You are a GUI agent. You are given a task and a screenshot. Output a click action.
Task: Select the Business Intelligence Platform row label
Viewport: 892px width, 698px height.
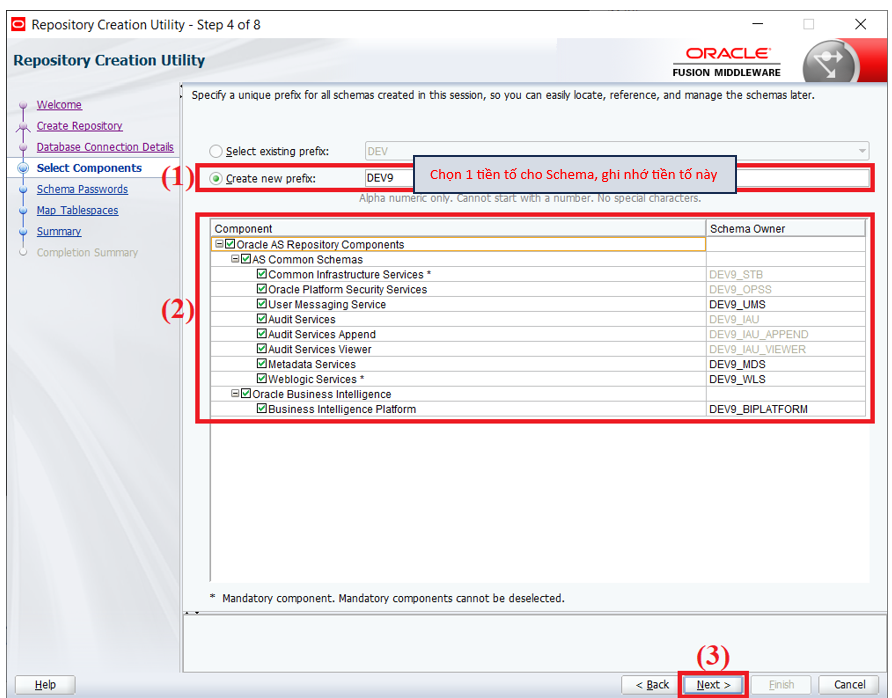tap(342, 409)
